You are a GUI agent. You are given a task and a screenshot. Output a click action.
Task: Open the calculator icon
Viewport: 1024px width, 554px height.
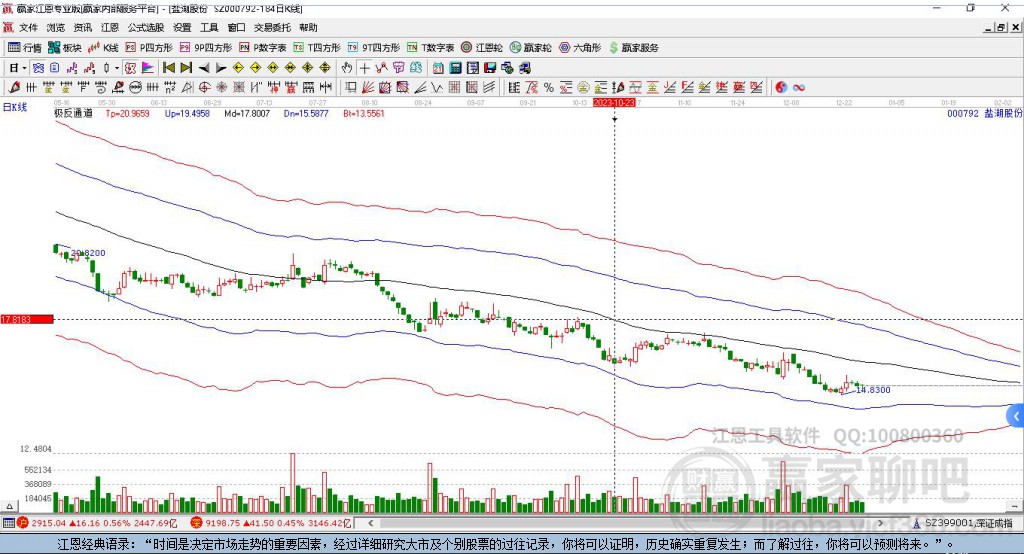456,68
